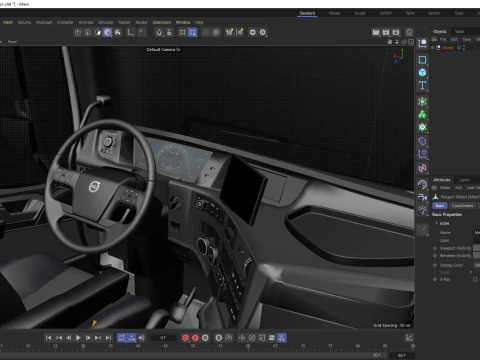Click the green effector palette icon
The width and height of the screenshot is (480, 360).
[x=422, y=127]
